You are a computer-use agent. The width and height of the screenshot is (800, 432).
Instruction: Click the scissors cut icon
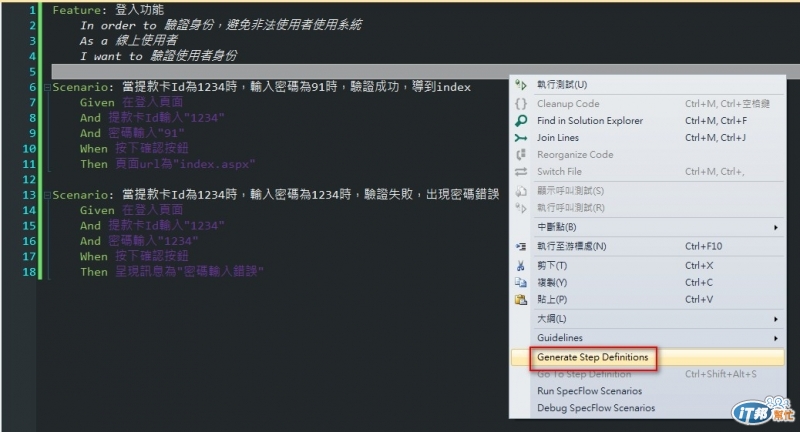click(x=520, y=265)
